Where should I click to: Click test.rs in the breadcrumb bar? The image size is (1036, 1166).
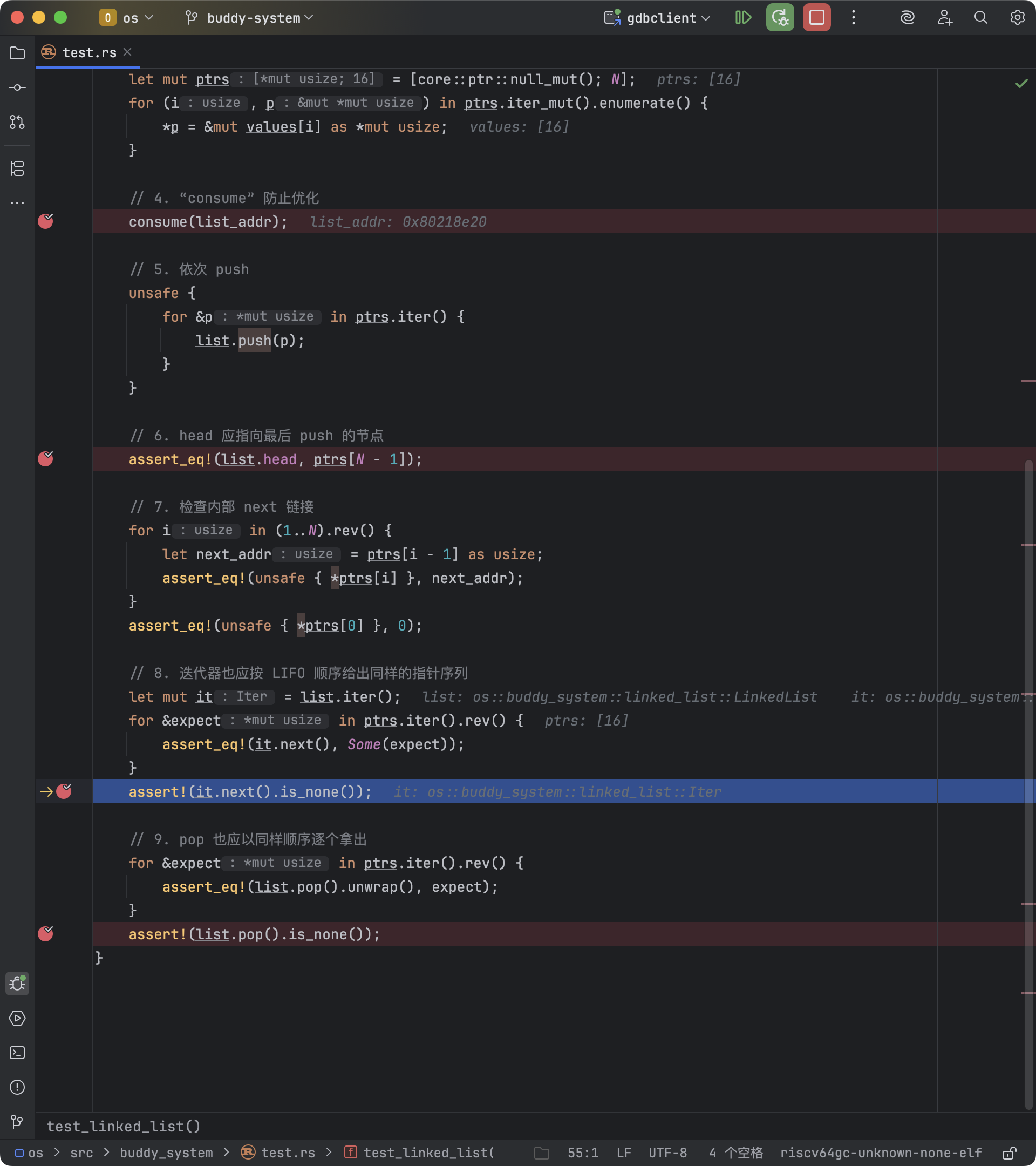point(278,1153)
